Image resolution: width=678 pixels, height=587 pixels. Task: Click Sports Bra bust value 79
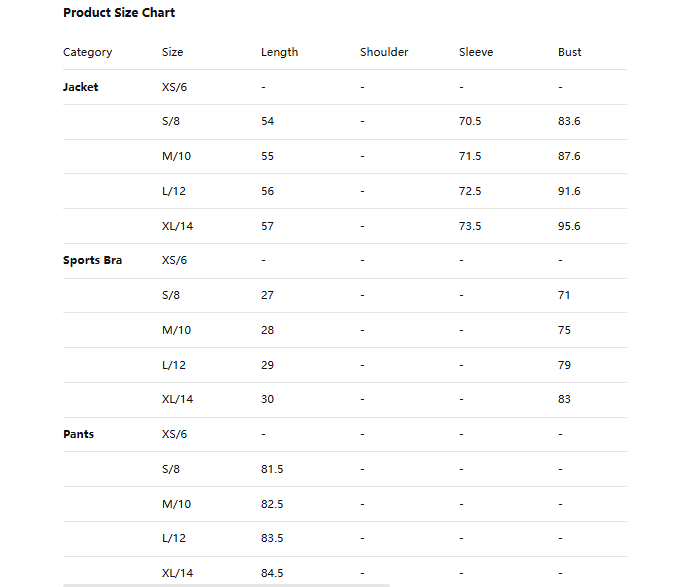tap(564, 365)
